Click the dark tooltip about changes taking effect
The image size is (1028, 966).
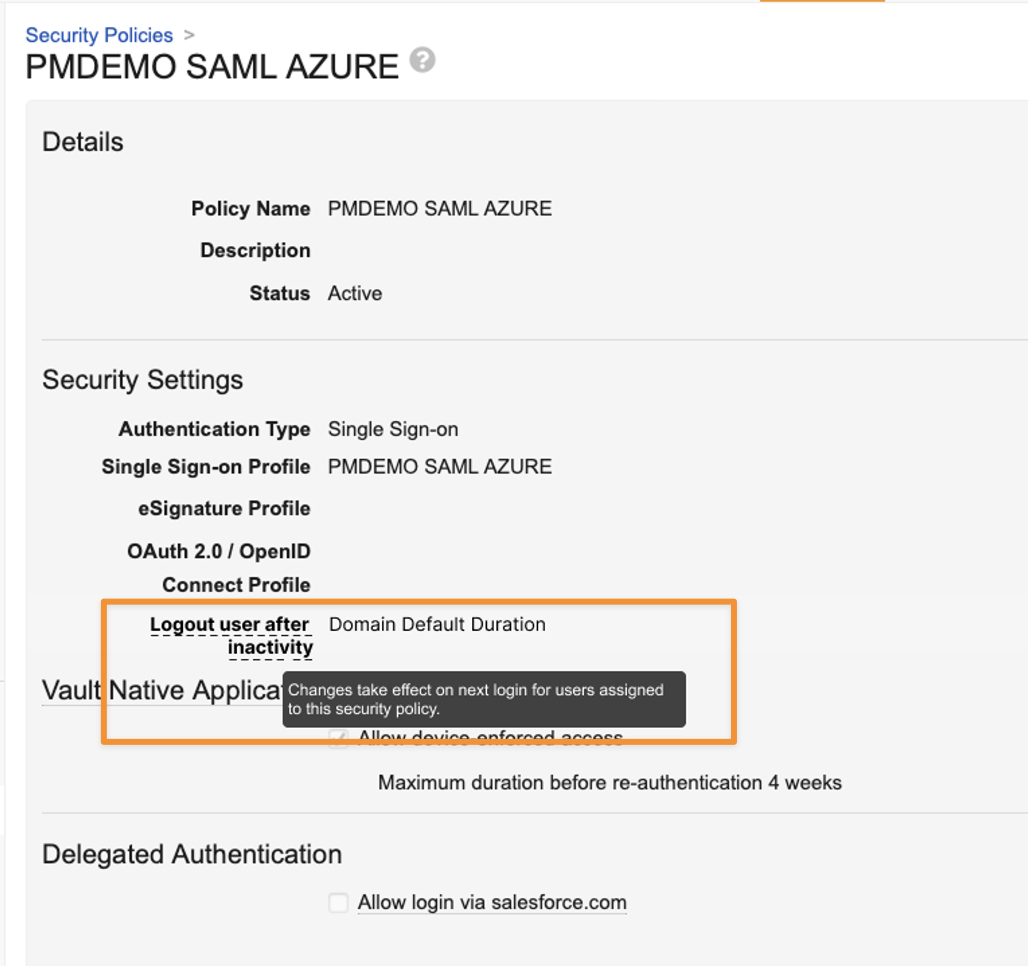click(x=484, y=699)
